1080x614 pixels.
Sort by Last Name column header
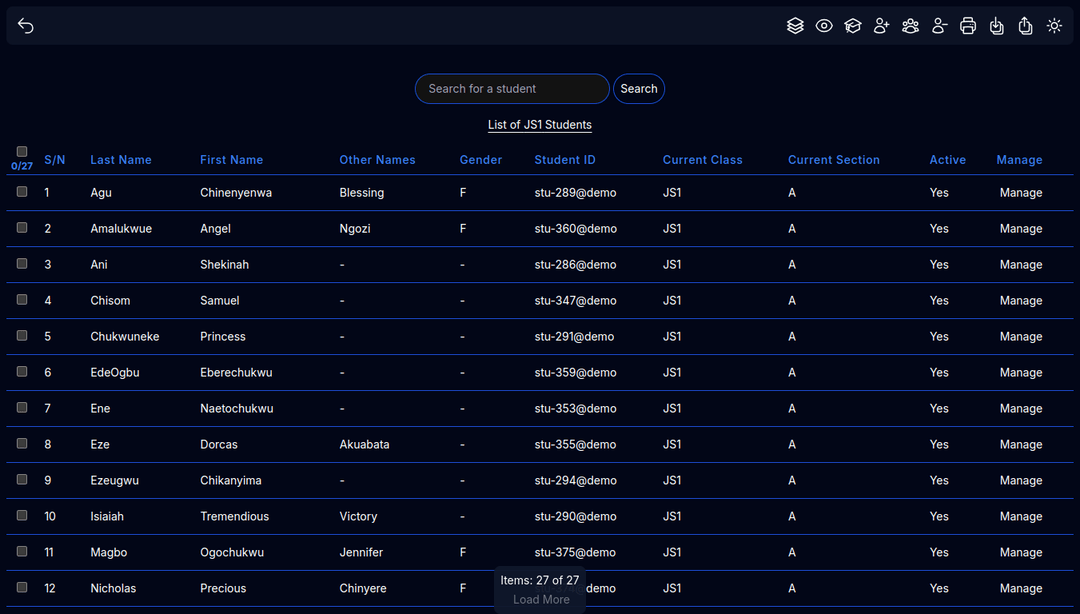[121, 160]
